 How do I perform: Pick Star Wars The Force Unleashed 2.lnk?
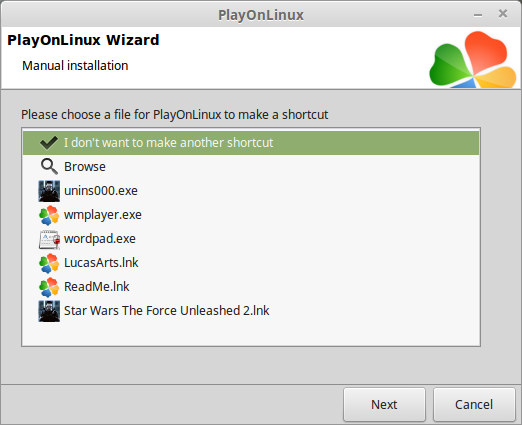(x=251, y=311)
